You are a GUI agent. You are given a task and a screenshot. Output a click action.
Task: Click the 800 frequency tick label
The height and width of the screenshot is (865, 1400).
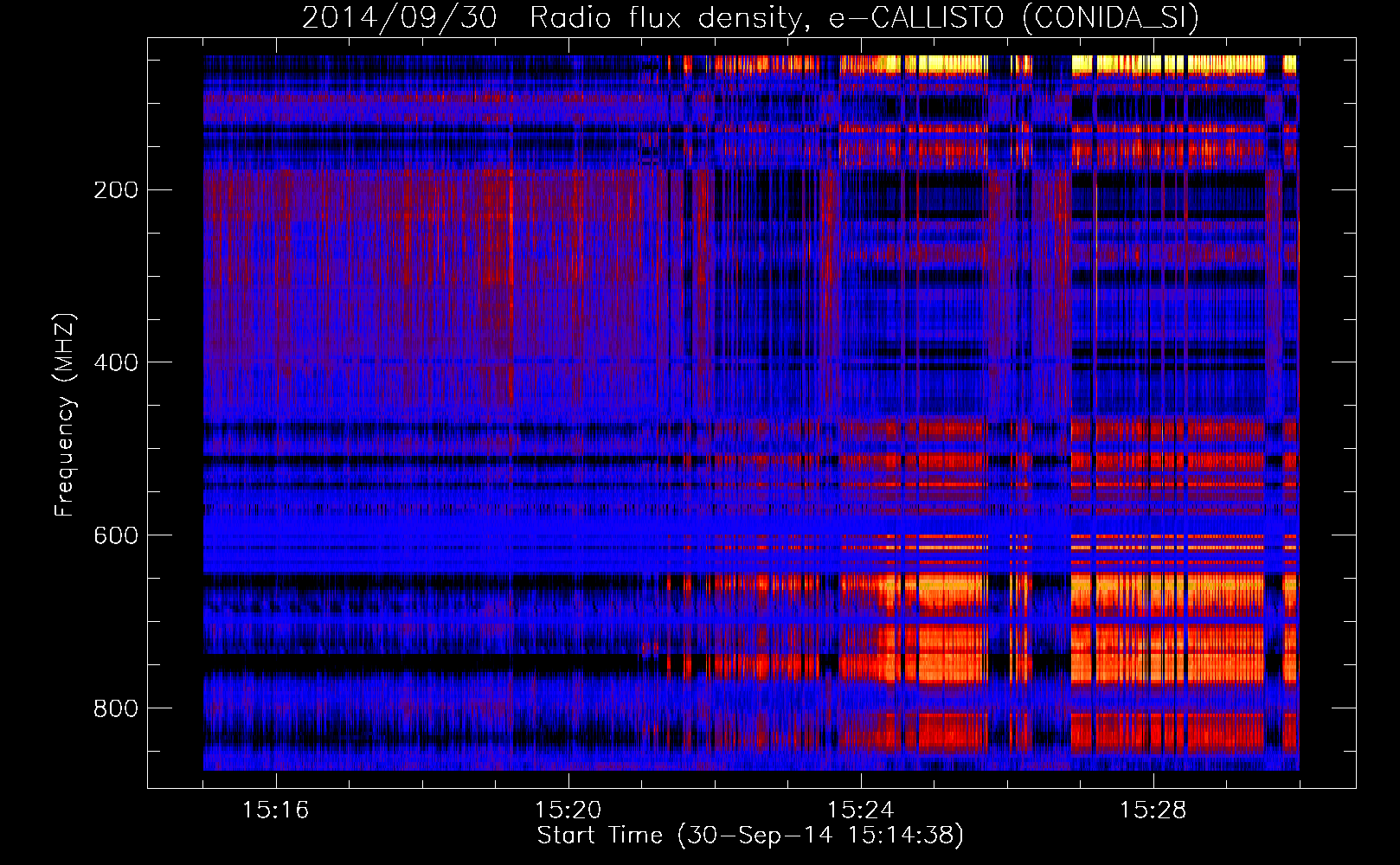click(116, 708)
